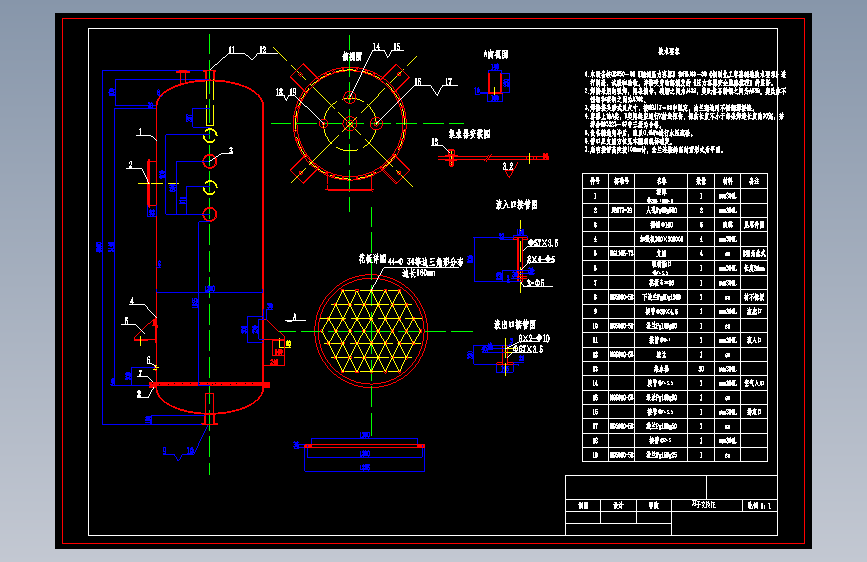The image size is (867, 562).
Task: Click the center nozzle circle of the top view
Action: (349, 124)
